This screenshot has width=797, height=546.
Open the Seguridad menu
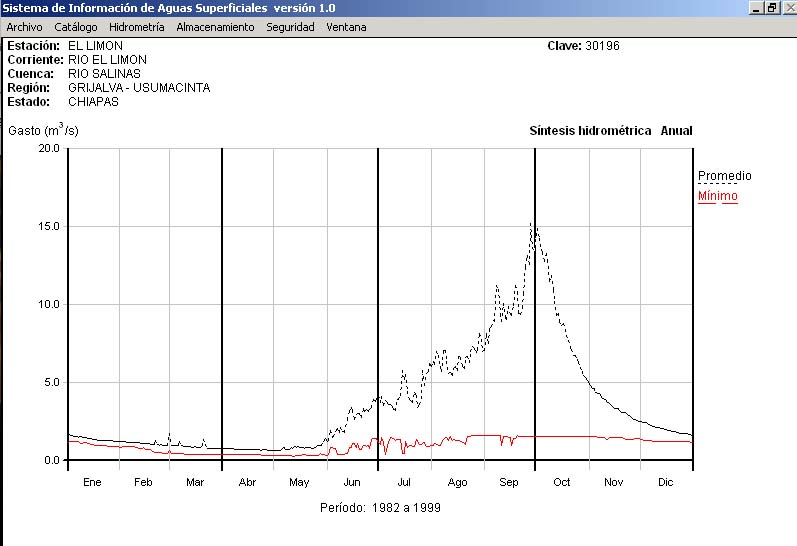(290, 27)
